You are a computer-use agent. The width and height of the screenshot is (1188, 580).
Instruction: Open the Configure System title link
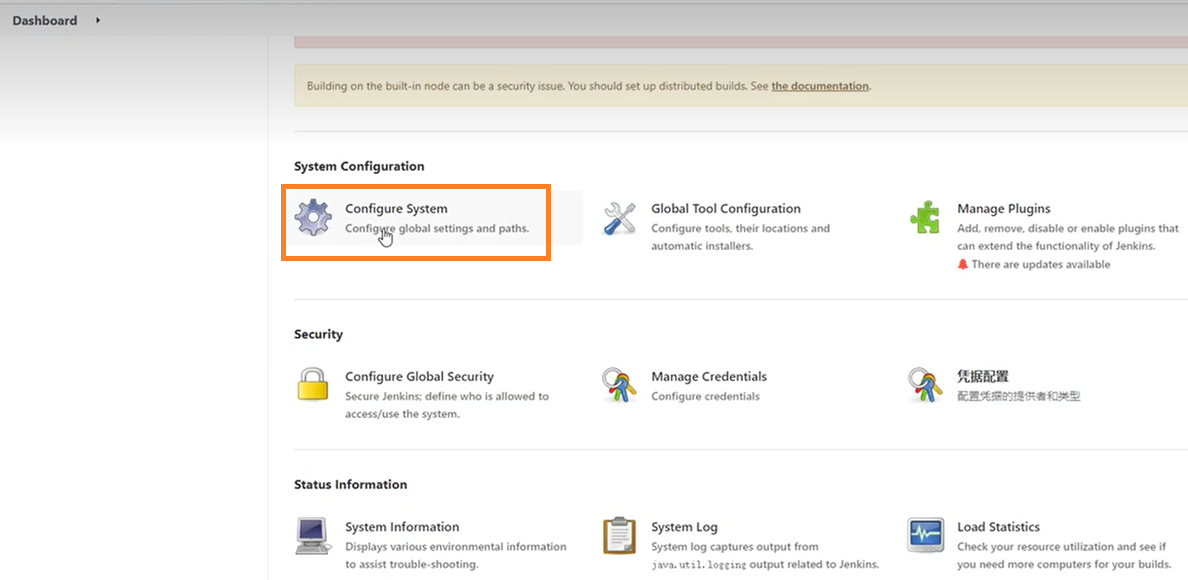pyautogui.click(x=396, y=208)
